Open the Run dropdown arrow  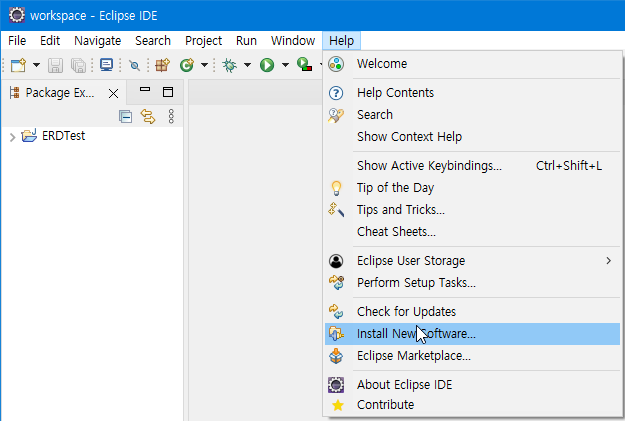(x=285, y=65)
